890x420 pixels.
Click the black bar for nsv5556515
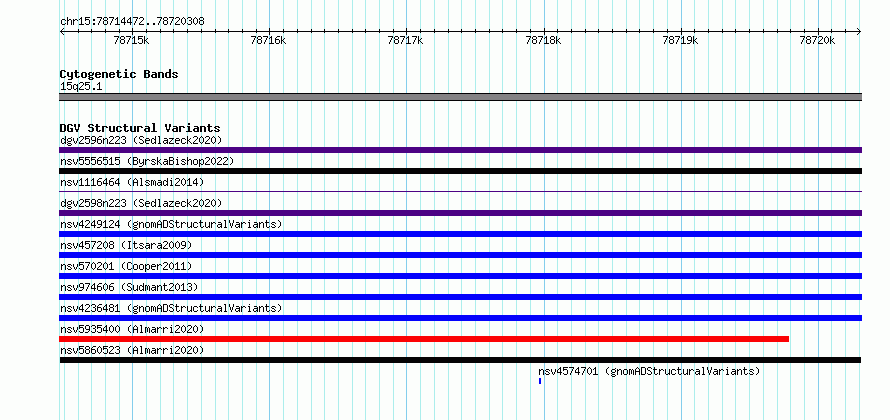(x=460, y=171)
